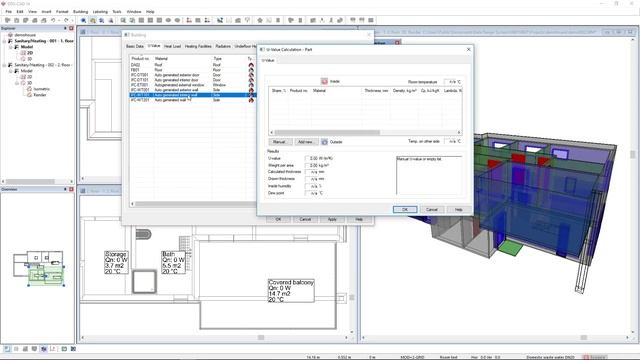
Task: Click horizontal scrollbar of Building dialog product list
Action: (x=195, y=204)
